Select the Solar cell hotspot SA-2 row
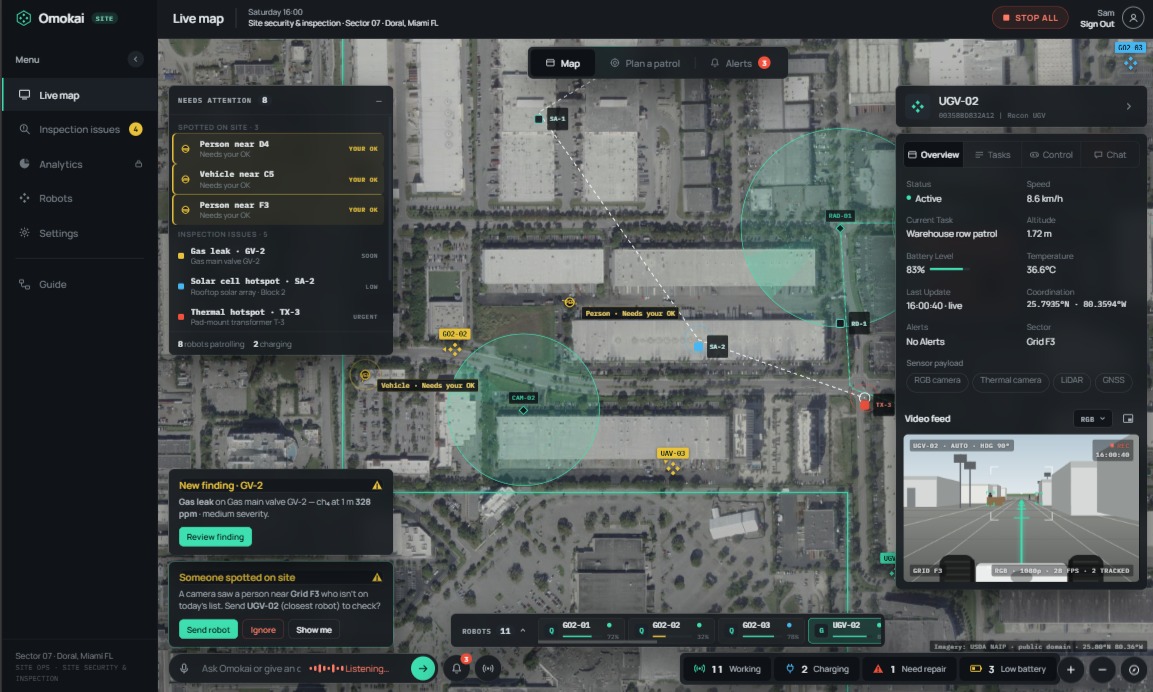The width and height of the screenshot is (1153, 692). click(x=279, y=286)
